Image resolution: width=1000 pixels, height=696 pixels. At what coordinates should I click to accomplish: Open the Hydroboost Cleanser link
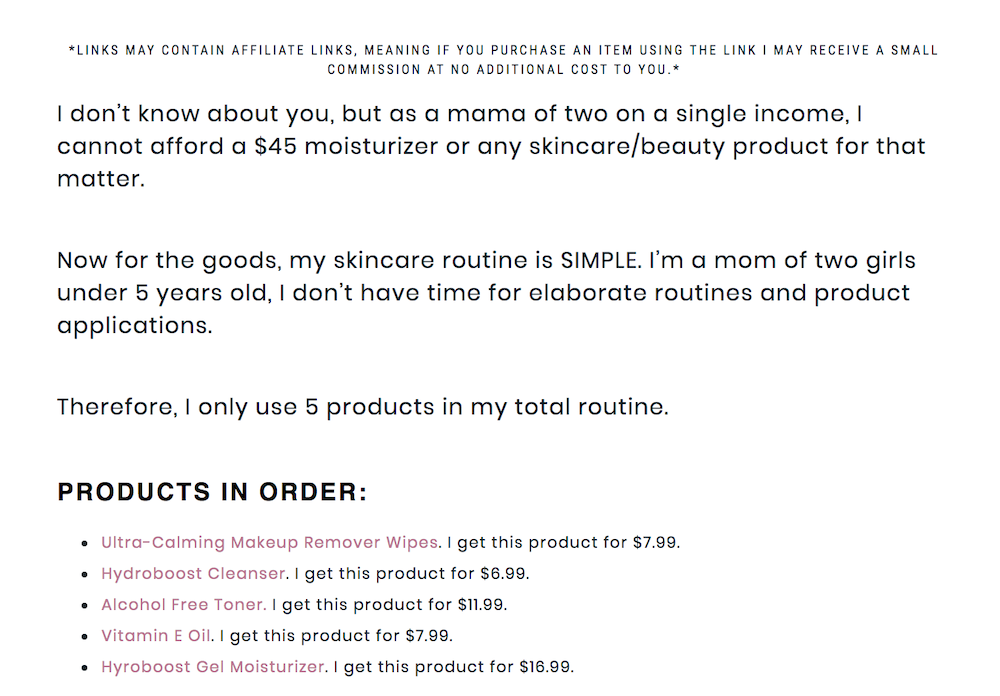pyautogui.click(x=193, y=574)
